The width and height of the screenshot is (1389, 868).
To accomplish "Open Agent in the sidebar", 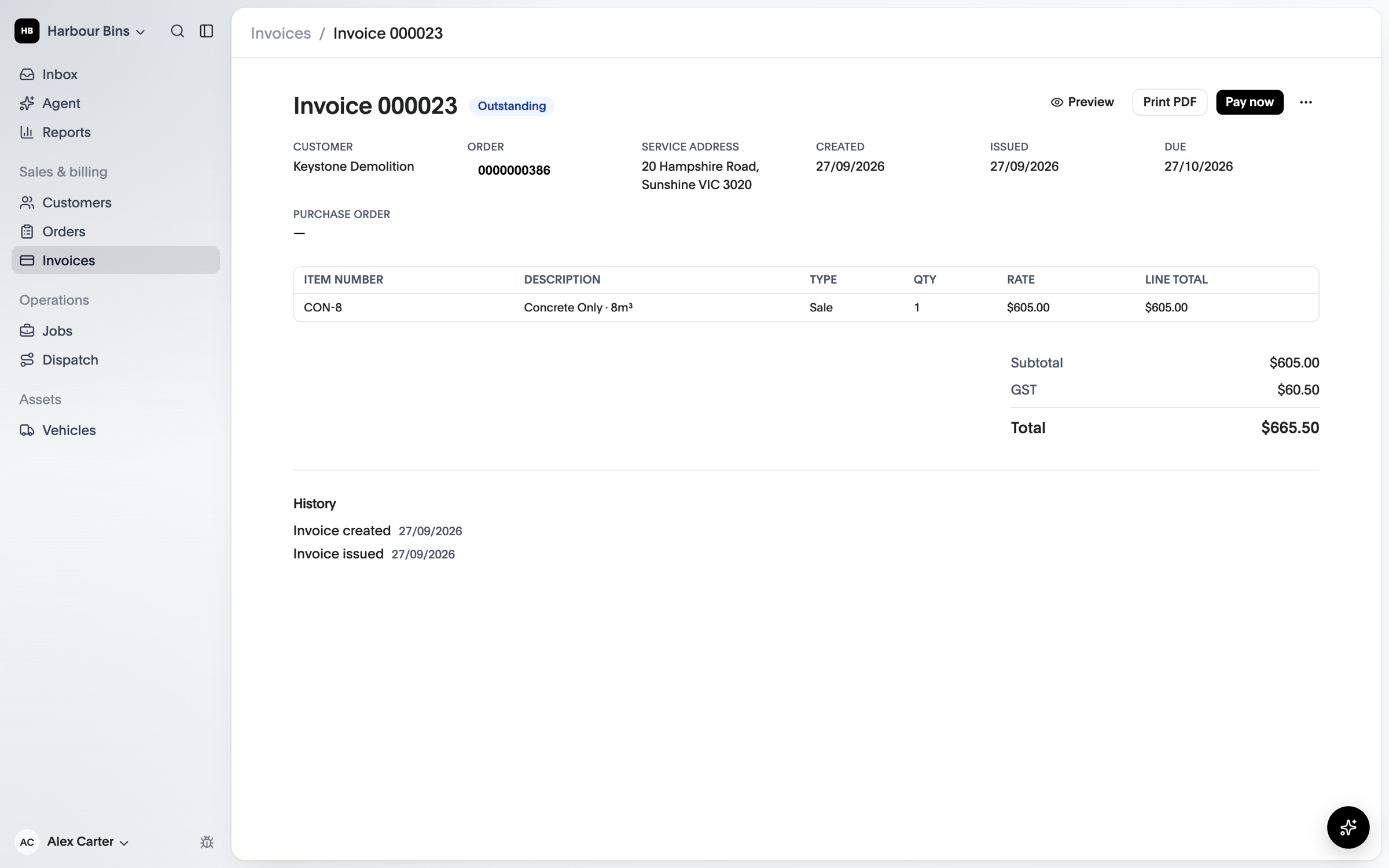I will 116,104.
